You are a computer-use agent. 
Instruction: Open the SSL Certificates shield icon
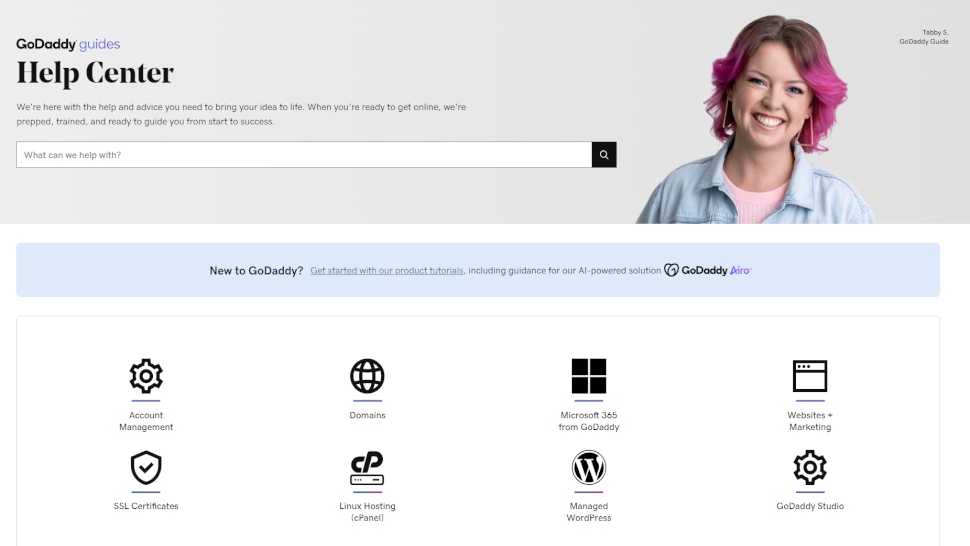[146, 467]
